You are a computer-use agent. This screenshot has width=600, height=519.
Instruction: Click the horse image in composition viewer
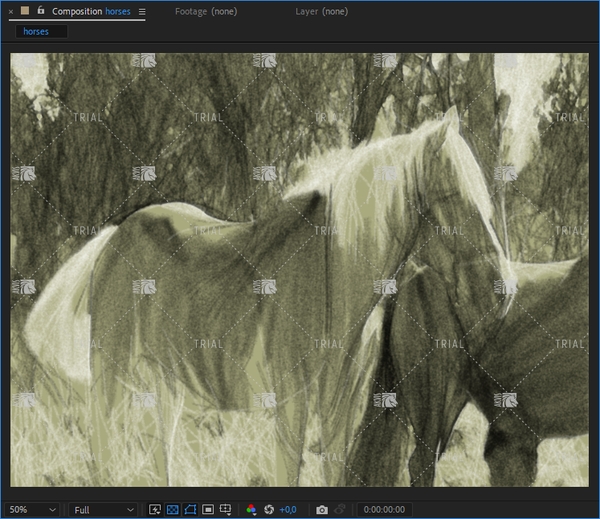click(x=299, y=270)
